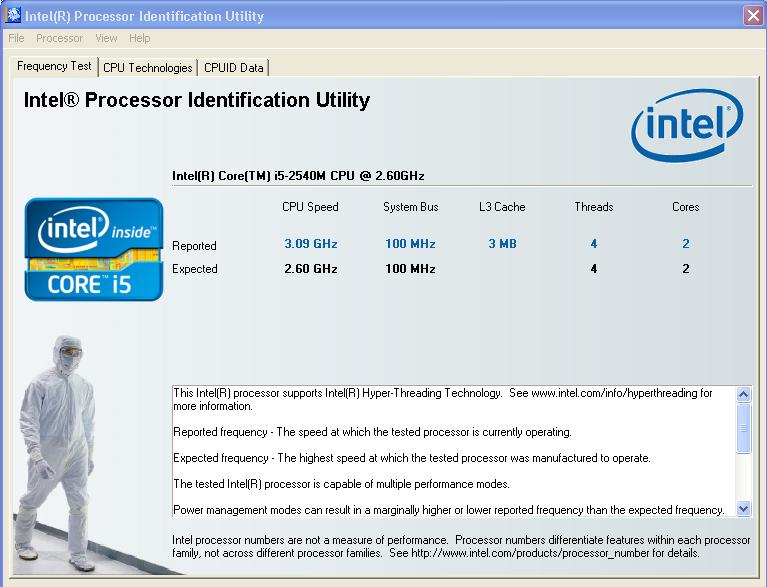Click the app icon in the title bar

click(x=13, y=15)
